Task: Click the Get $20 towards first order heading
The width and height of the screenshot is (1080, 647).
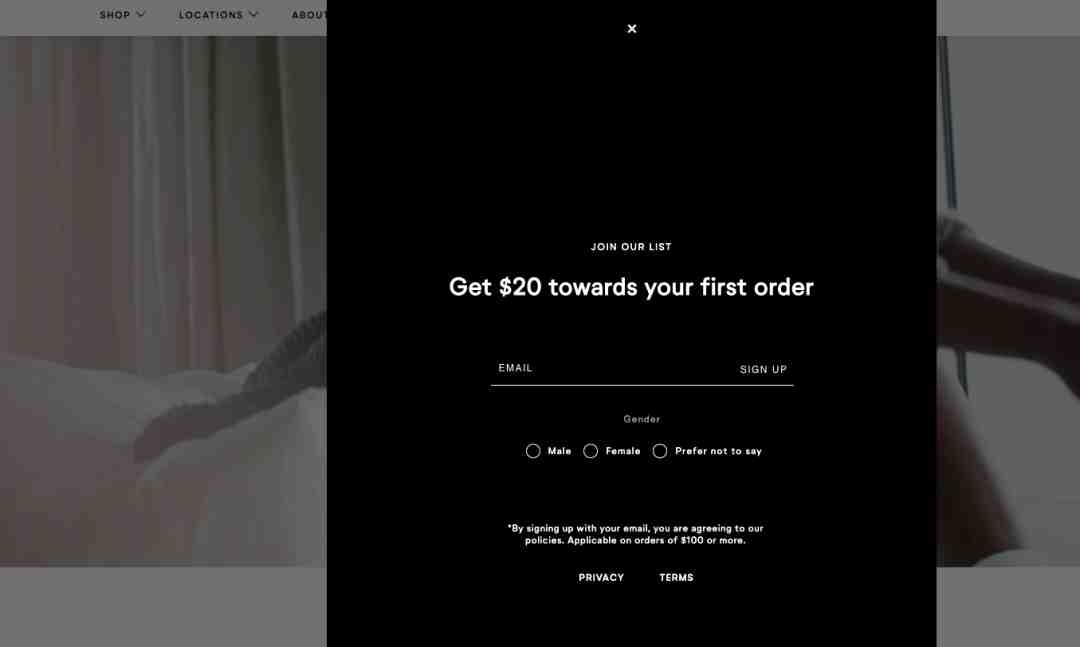Action: 631,287
